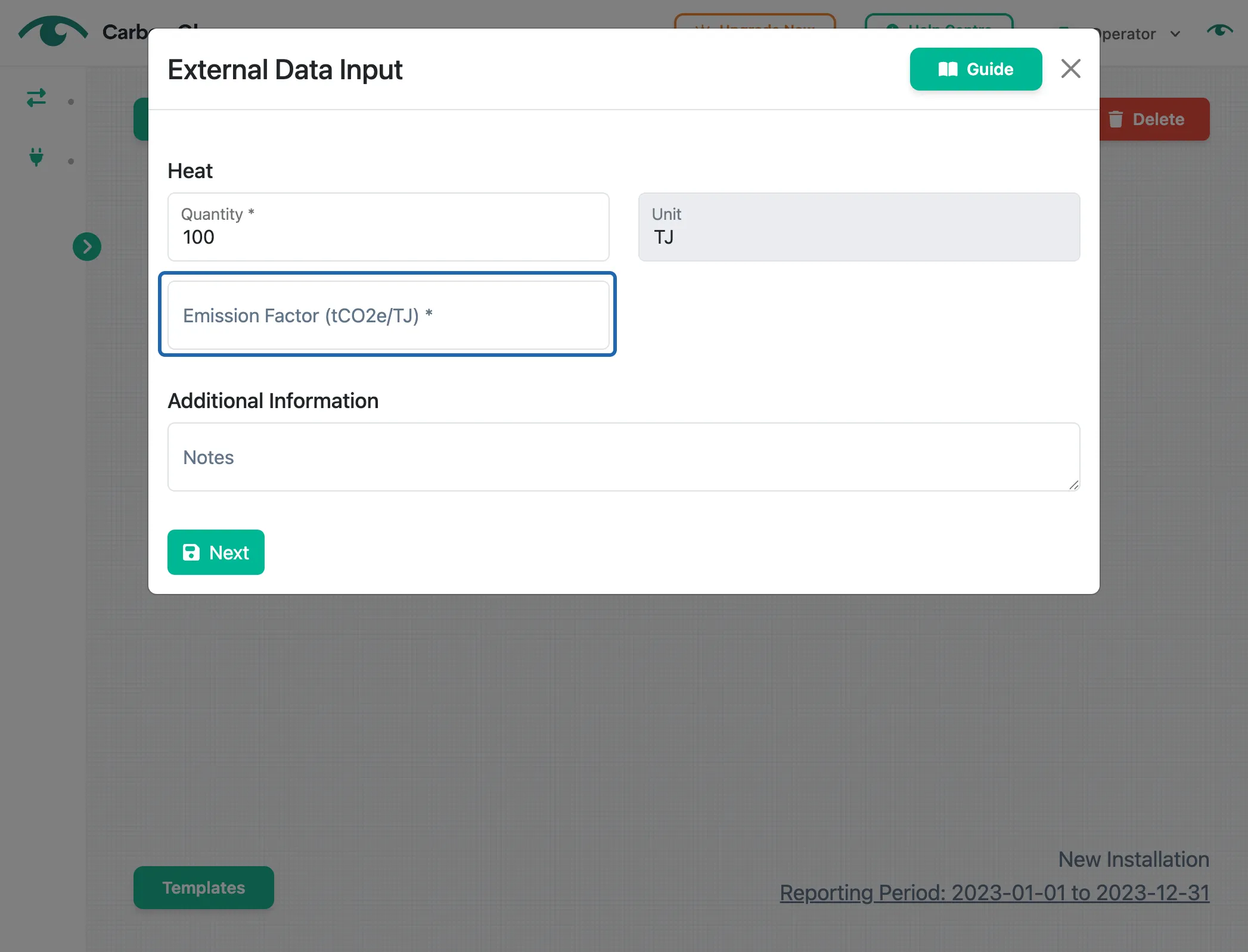Click the Quantity input field
The height and width of the screenshot is (952, 1248).
(x=388, y=227)
